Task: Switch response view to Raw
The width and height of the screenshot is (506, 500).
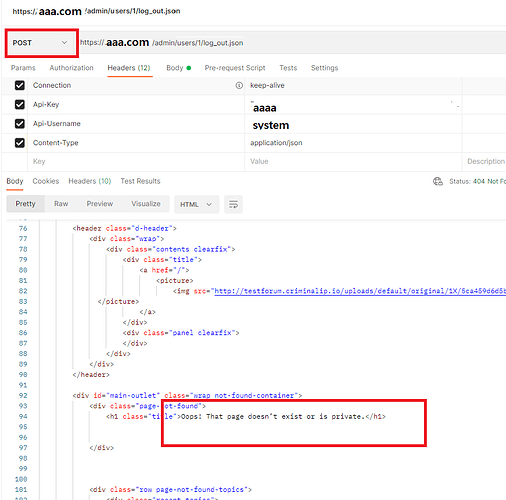Action: pyautogui.click(x=61, y=204)
